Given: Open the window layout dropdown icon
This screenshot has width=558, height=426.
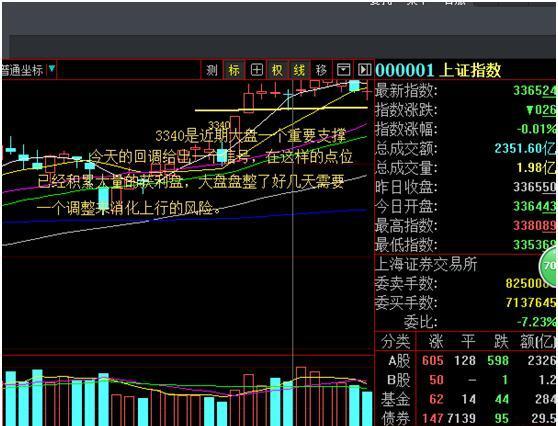Looking at the screenshot, I should click(x=343, y=70).
